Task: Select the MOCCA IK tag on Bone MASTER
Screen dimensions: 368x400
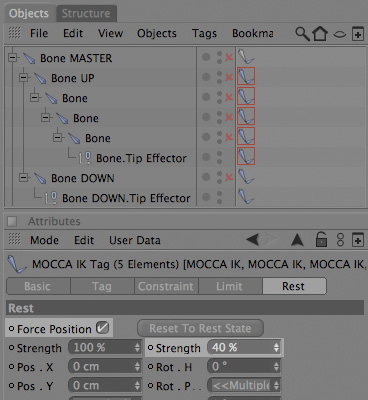Action: tap(246, 57)
